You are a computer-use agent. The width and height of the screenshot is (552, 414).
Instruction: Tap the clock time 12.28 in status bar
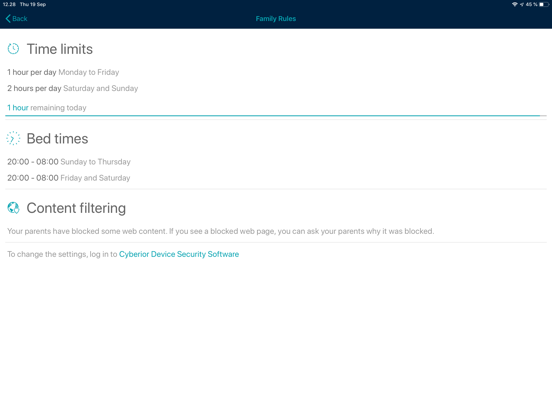9,4
